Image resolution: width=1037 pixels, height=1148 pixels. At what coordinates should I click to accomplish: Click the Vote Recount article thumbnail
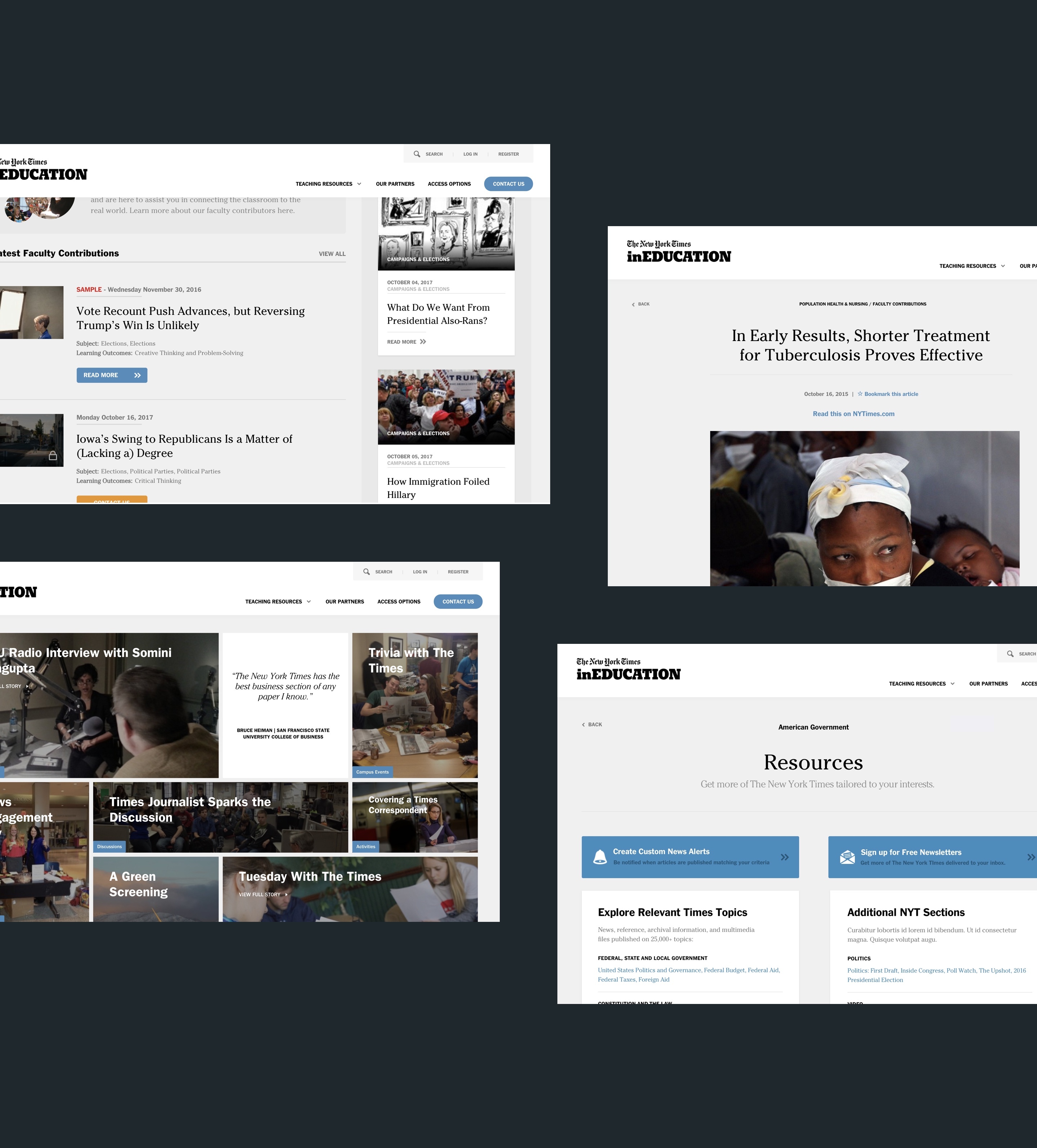point(32,312)
